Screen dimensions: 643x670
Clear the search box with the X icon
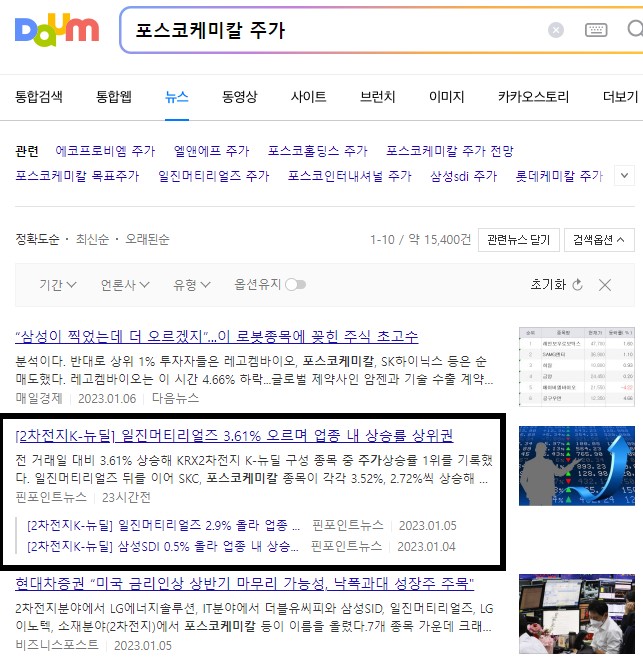(x=555, y=30)
